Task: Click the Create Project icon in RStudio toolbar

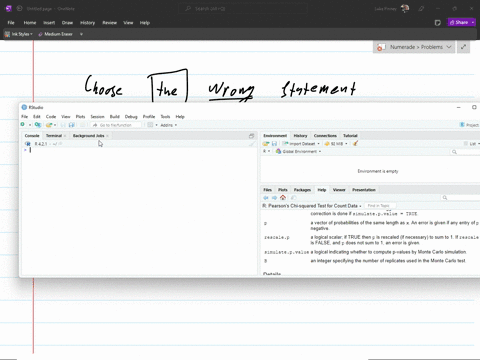Action: pyautogui.click(x=38, y=125)
